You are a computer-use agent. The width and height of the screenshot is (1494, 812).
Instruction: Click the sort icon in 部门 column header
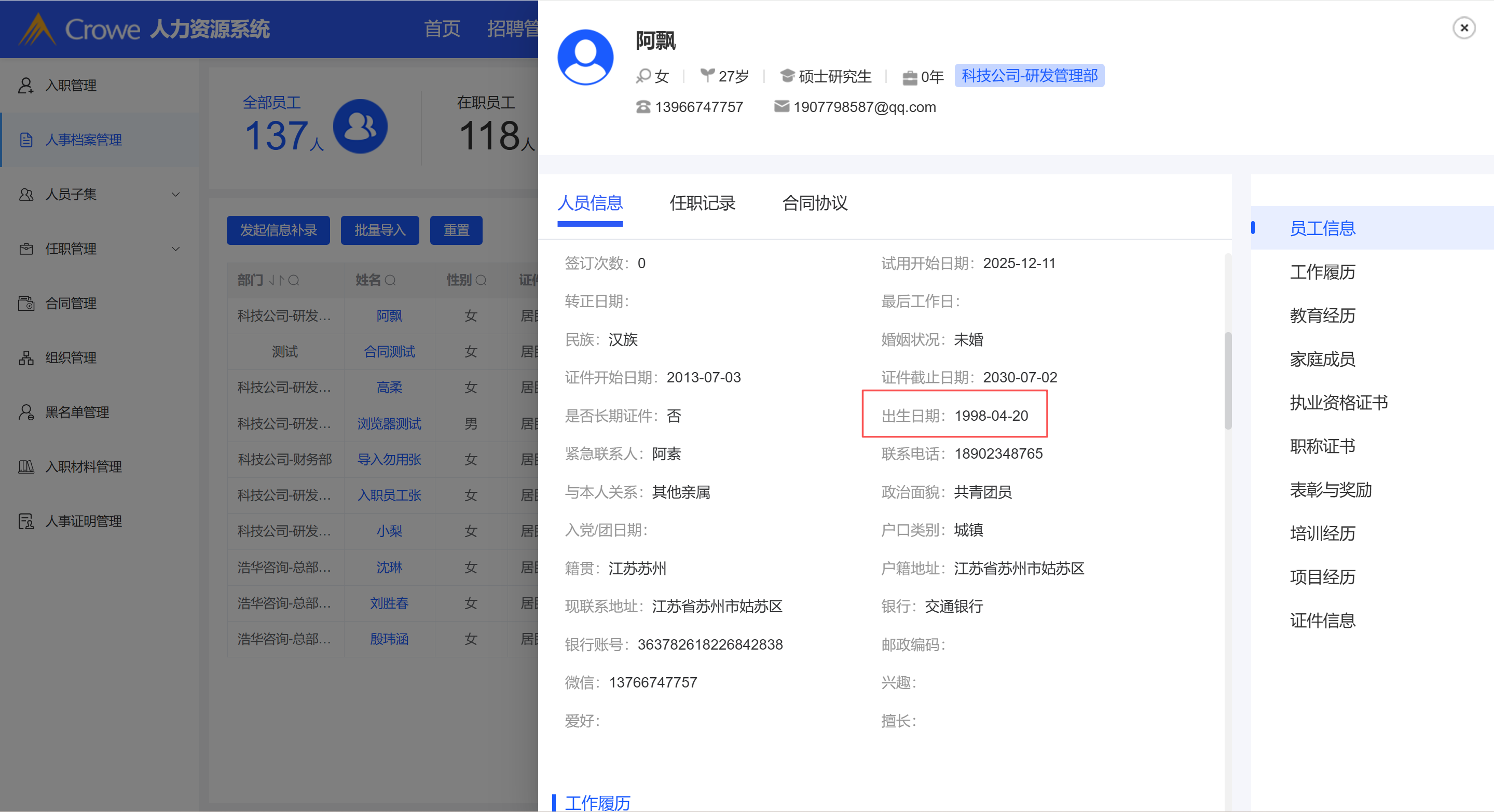276,281
